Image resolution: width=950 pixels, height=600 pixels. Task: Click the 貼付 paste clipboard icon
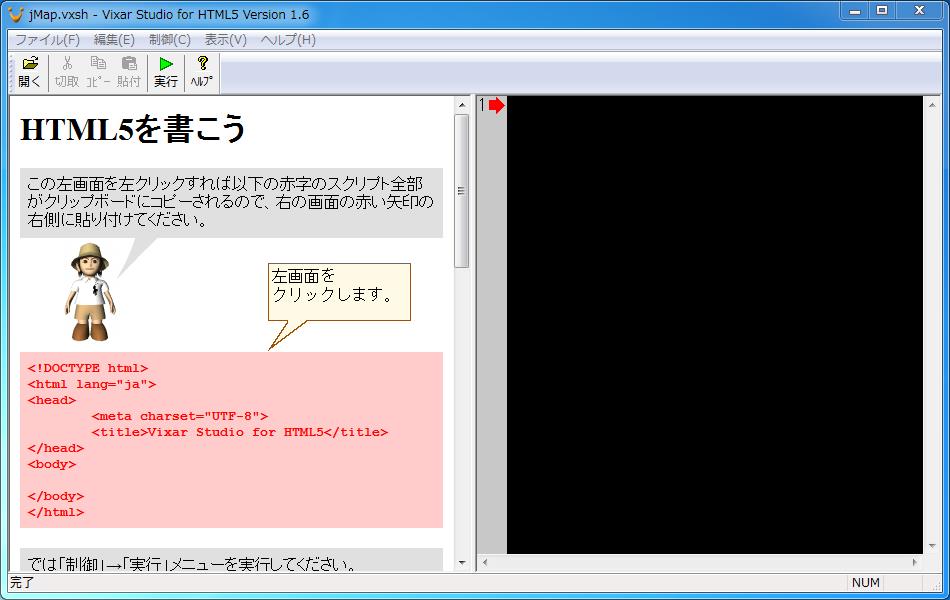click(130, 70)
